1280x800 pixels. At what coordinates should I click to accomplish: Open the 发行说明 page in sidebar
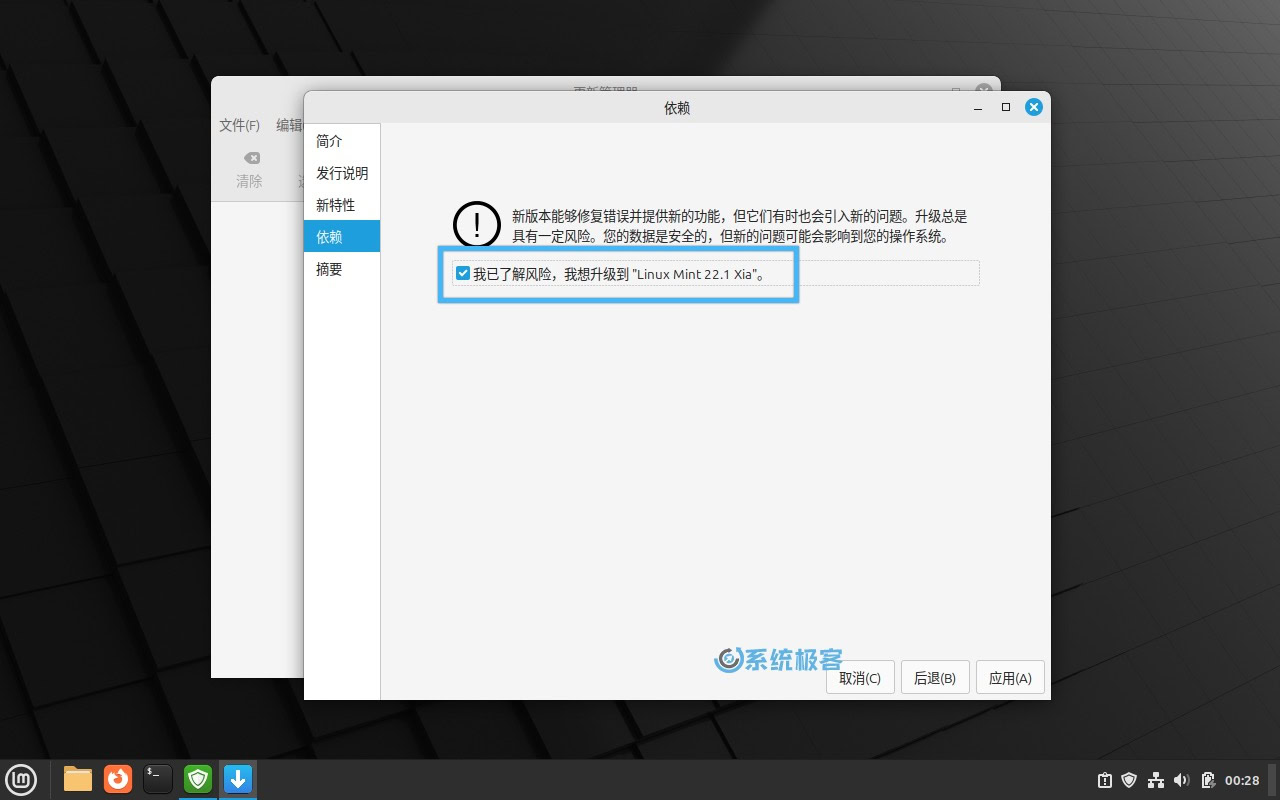(342, 173)
